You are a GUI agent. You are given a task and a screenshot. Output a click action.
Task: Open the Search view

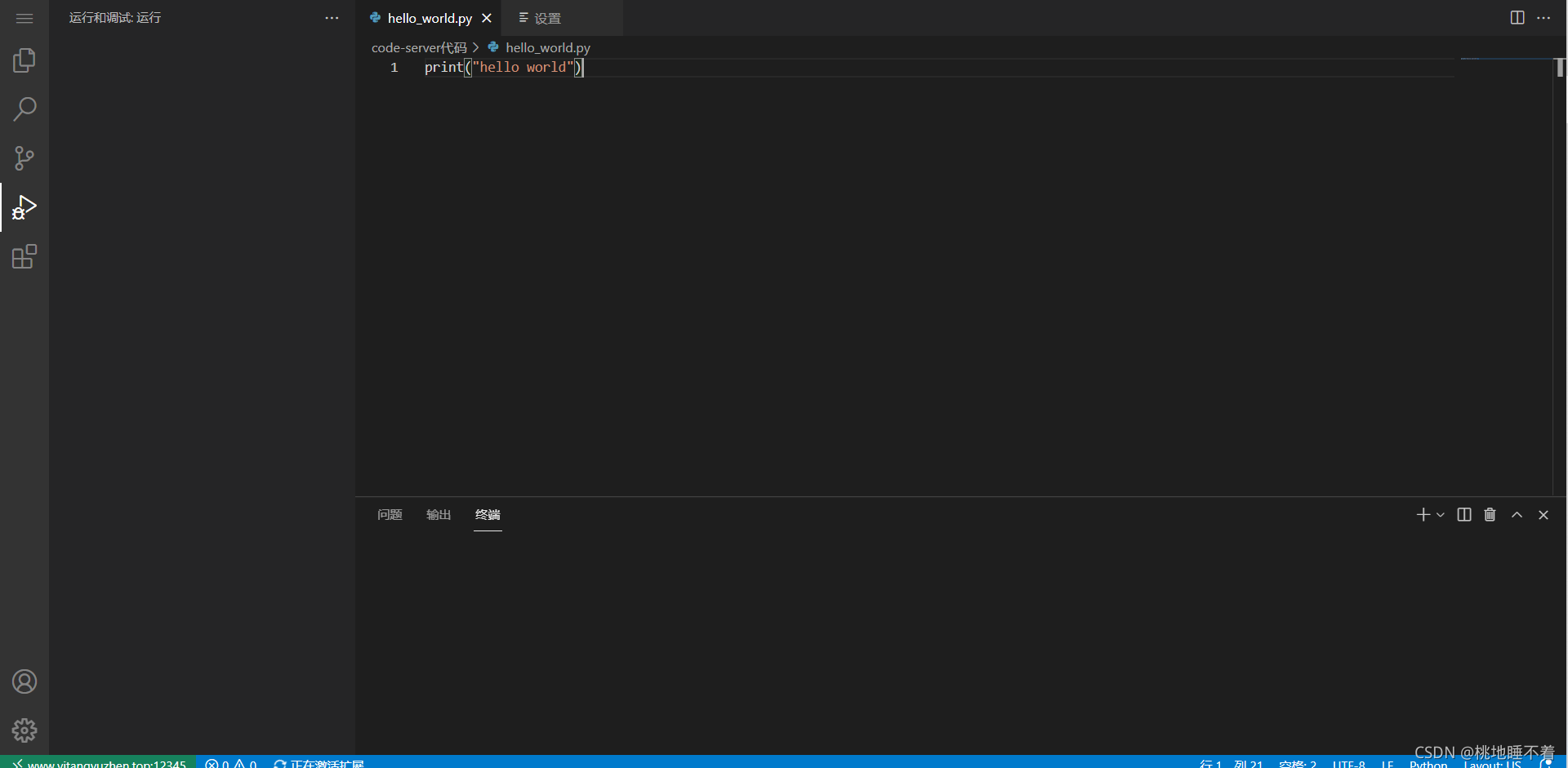coord(24,109)
